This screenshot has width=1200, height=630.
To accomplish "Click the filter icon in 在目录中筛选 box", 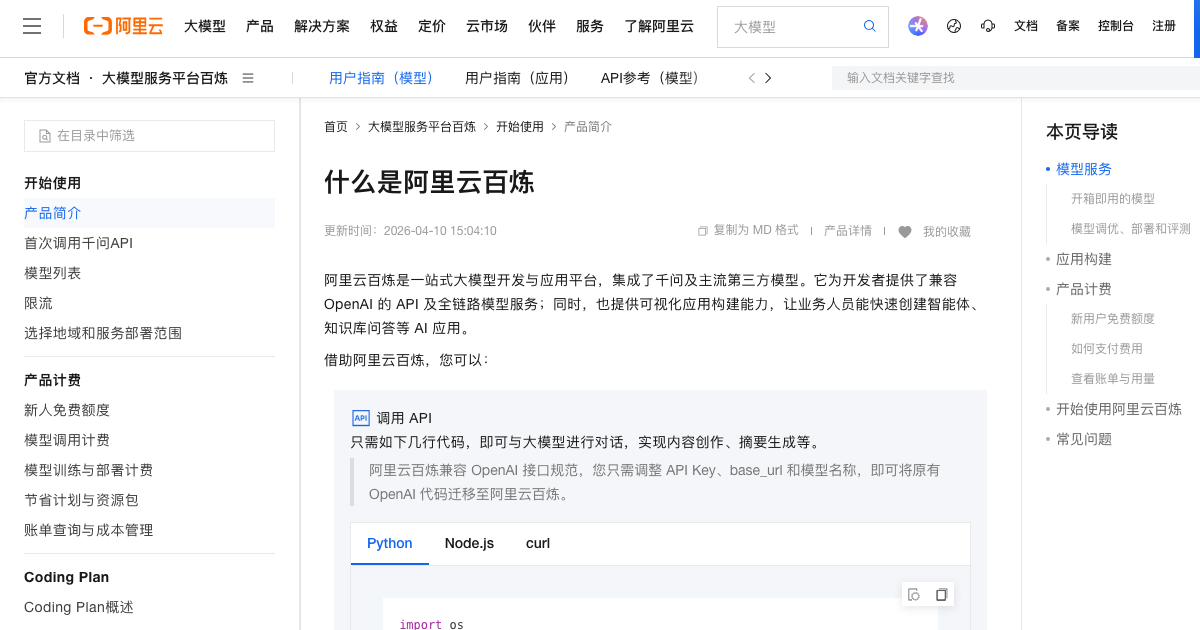I will 42,134.
